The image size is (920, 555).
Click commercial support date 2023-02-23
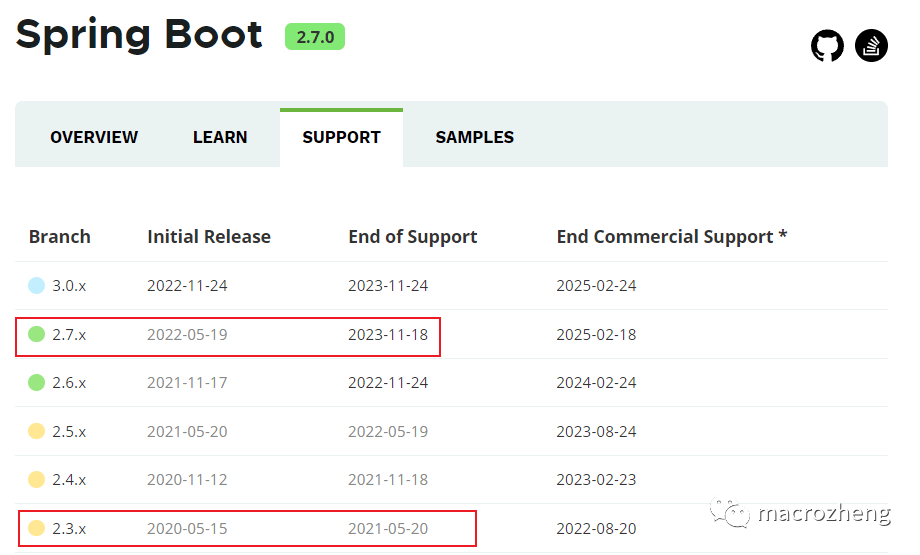click(x=596, y=479)
